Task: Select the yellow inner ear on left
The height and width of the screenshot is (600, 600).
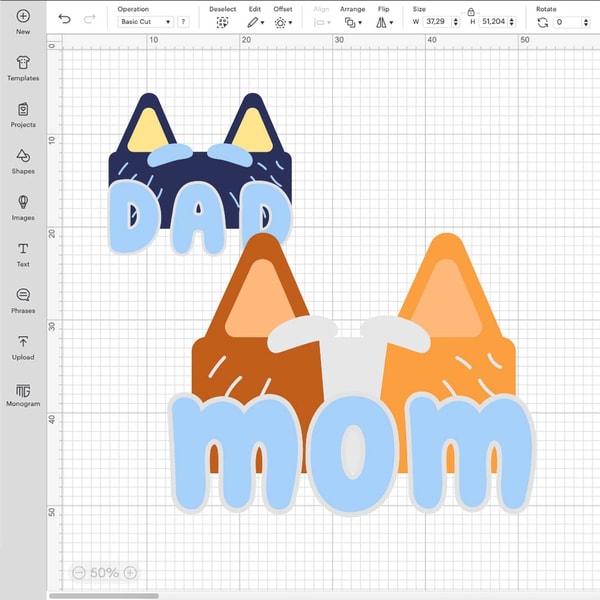Action: (148, 131)
